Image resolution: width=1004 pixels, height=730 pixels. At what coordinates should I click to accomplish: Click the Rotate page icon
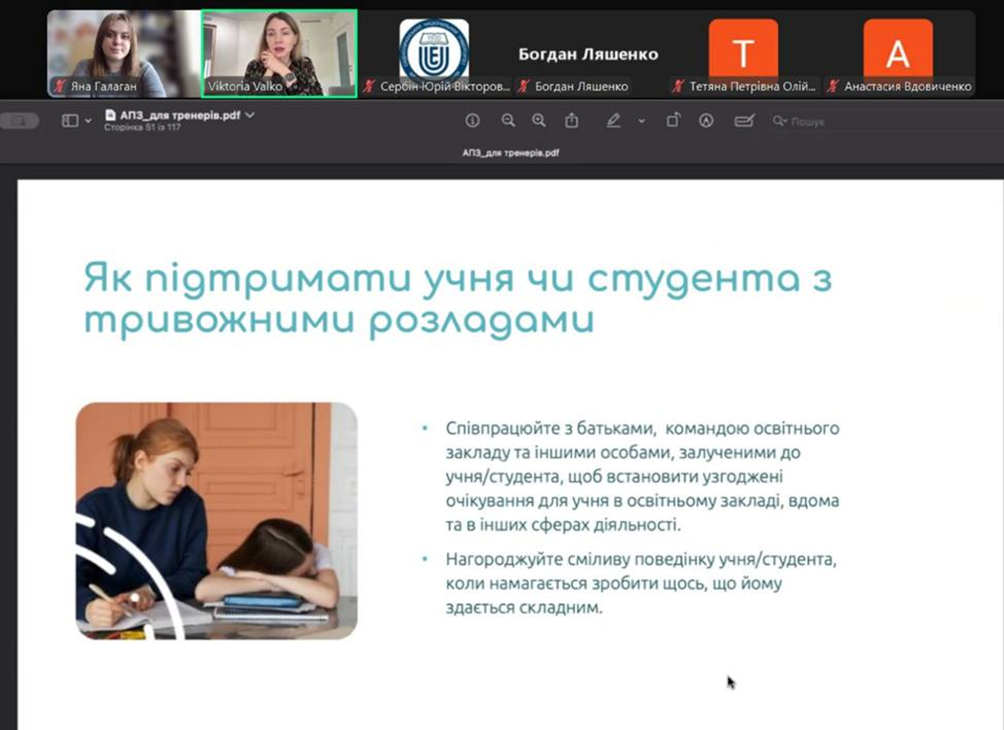[673, 121]
